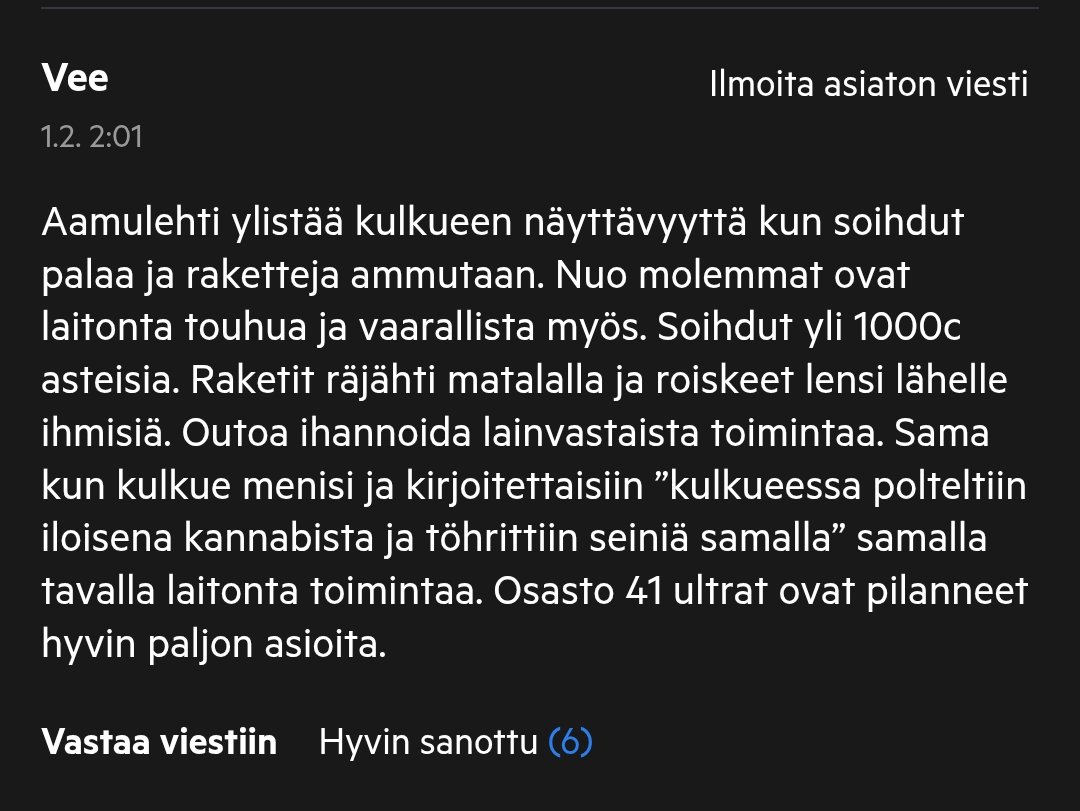Click the last line "hyvin paljon asioita."

213,644
